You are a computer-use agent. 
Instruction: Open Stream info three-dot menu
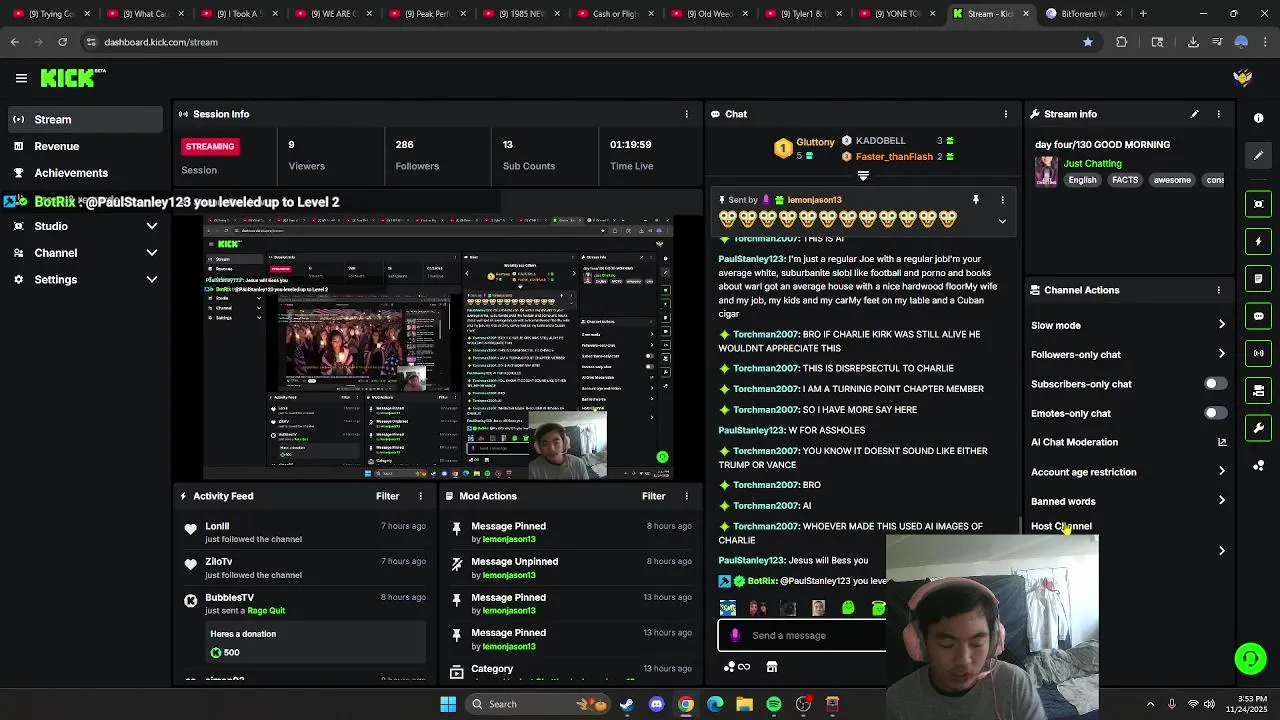[x=1218, y=114]
